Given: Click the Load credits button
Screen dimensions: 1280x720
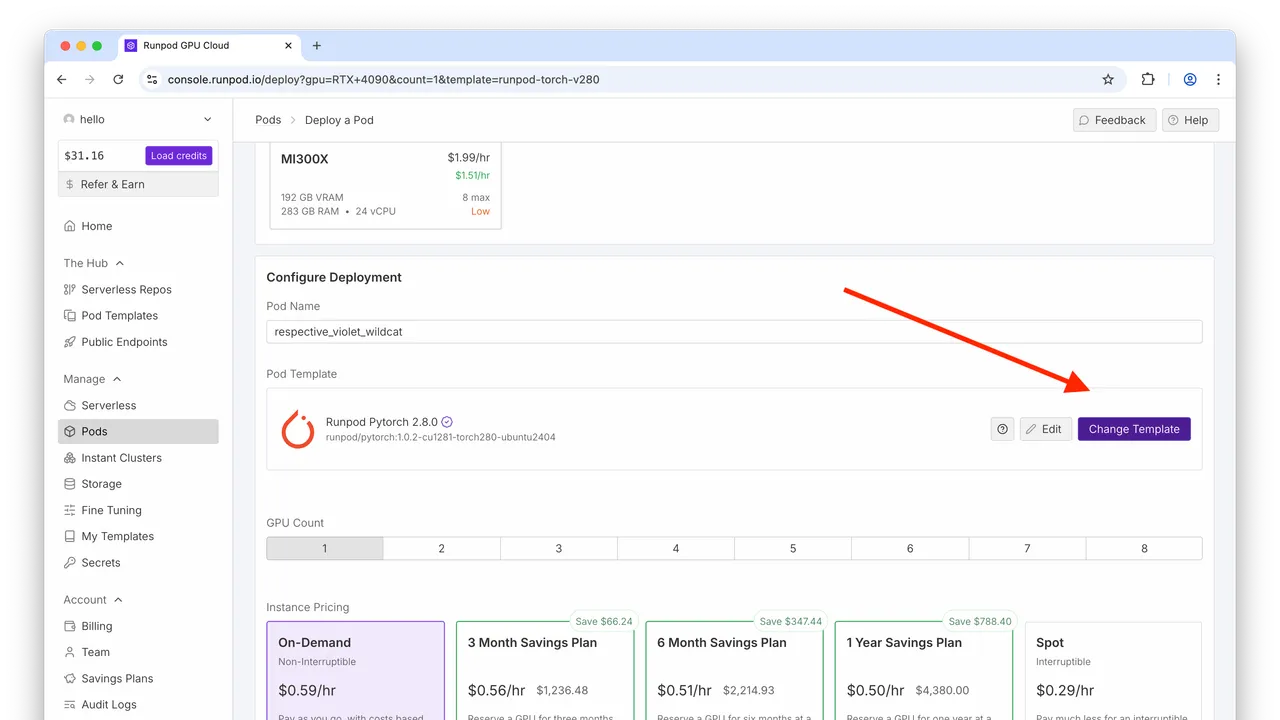Looking at the screenshot, I should 179,156.
